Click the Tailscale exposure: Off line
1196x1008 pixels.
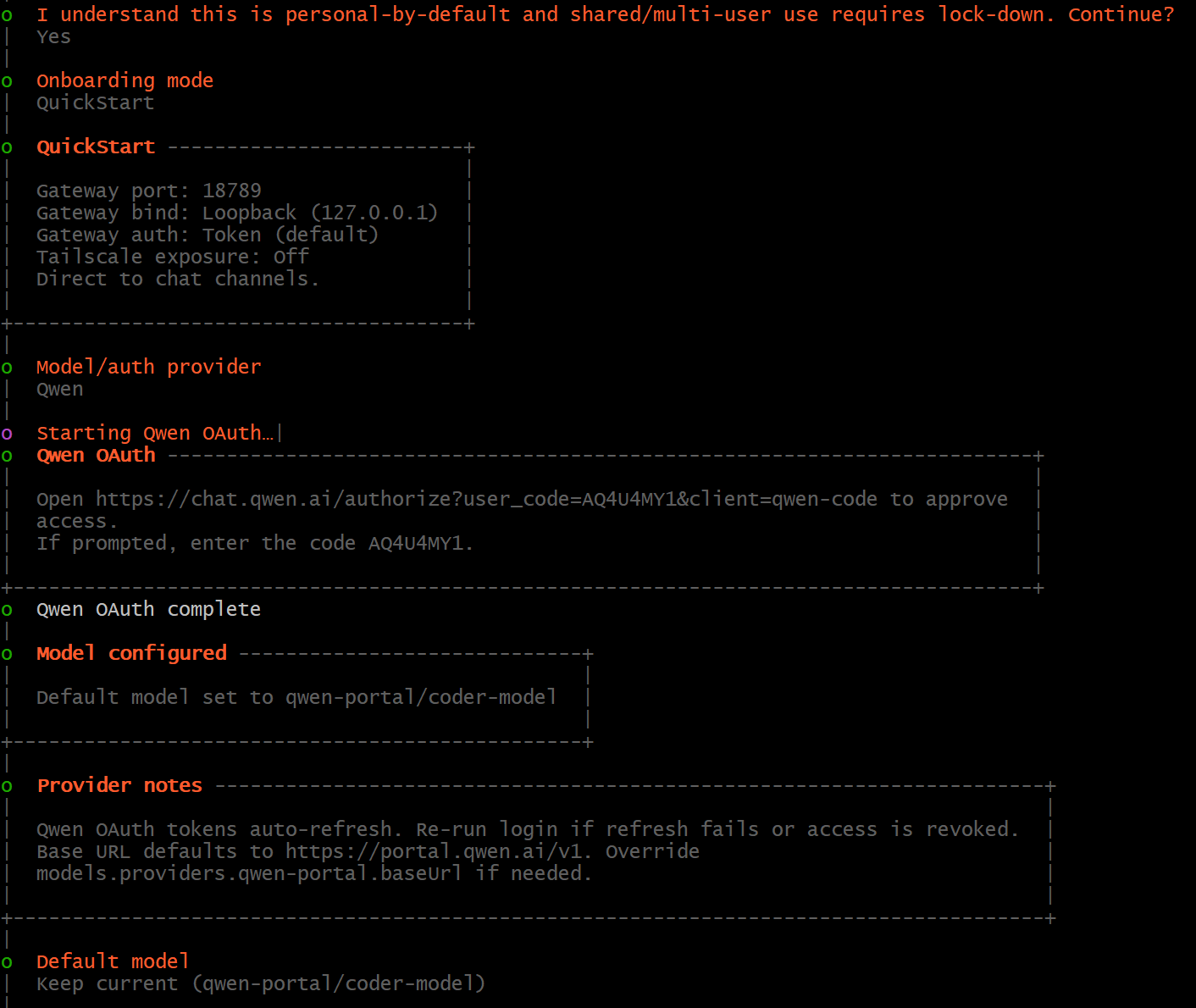coord(173,258)
